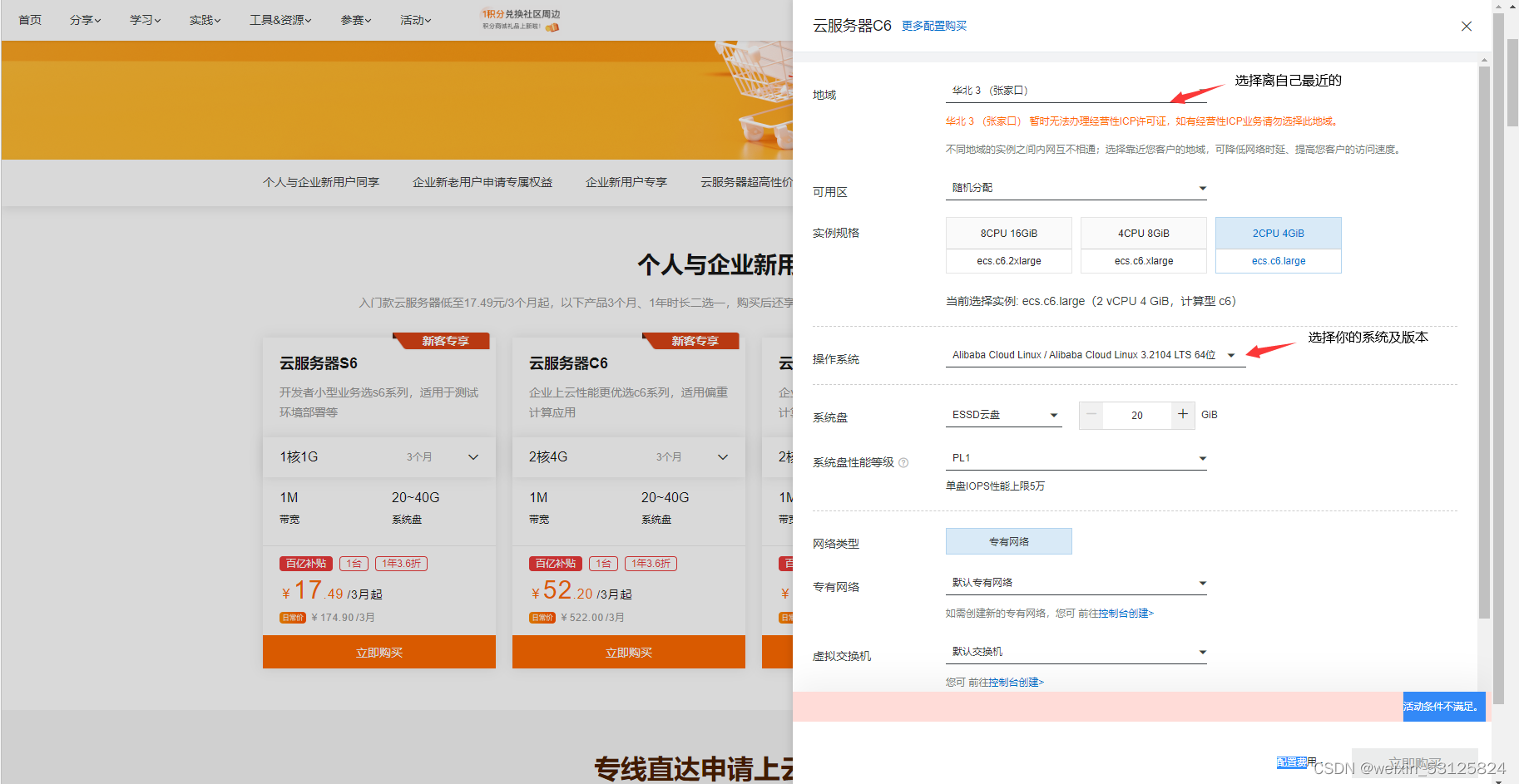This screenshot has width=1519, height=784.
Task: Select the 8CPU 16GiB ecs.c6.2xlarge spec
Action: pos(1009,246)
